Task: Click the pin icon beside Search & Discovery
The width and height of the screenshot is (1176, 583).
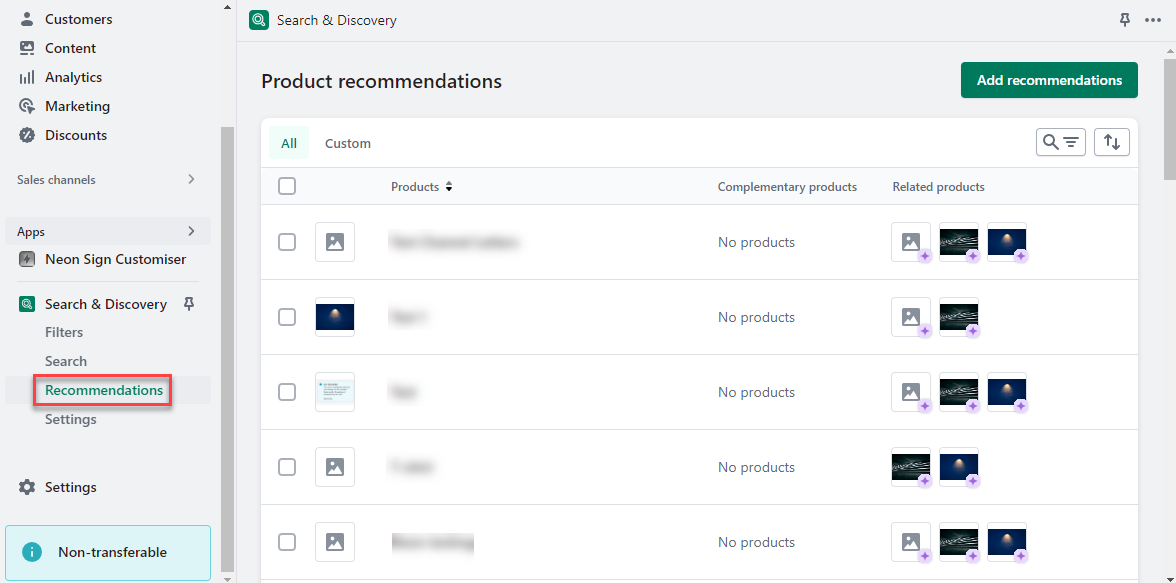Action: coord(189,304)
